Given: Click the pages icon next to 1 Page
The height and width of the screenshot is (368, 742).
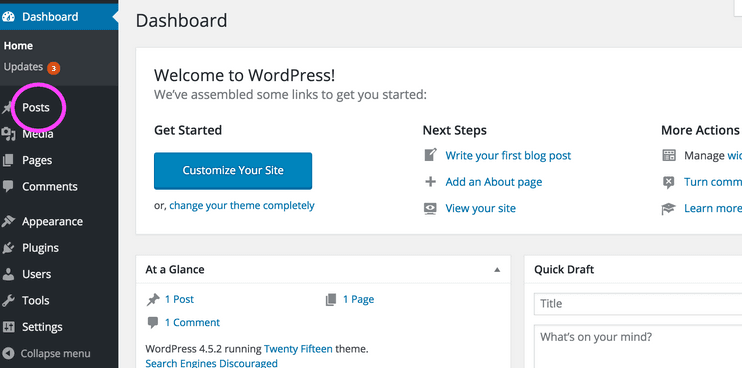Looking at the screenshot, I should click(x=331, y=299).
